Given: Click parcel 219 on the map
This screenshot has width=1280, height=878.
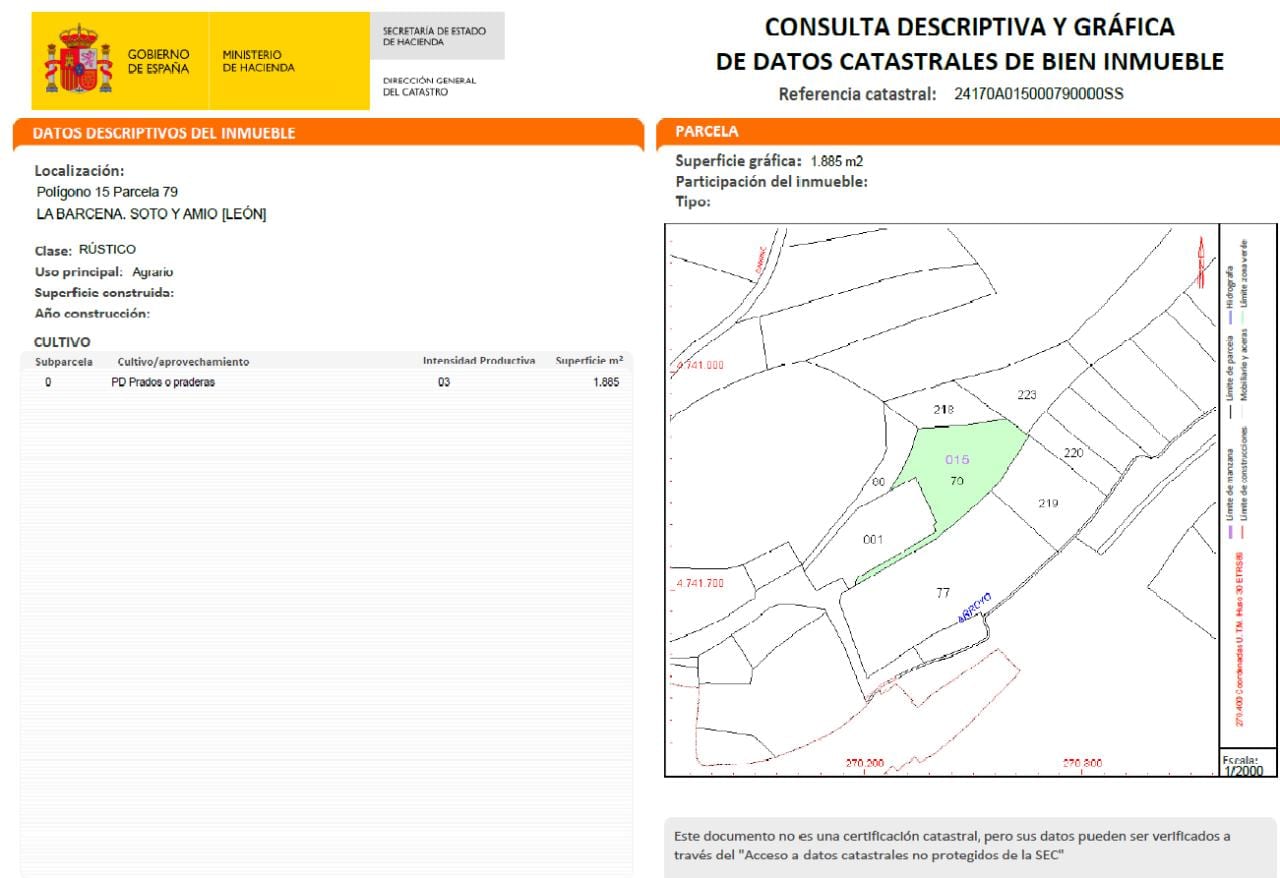Looking at the screenshot, I should click(1048, 503).
